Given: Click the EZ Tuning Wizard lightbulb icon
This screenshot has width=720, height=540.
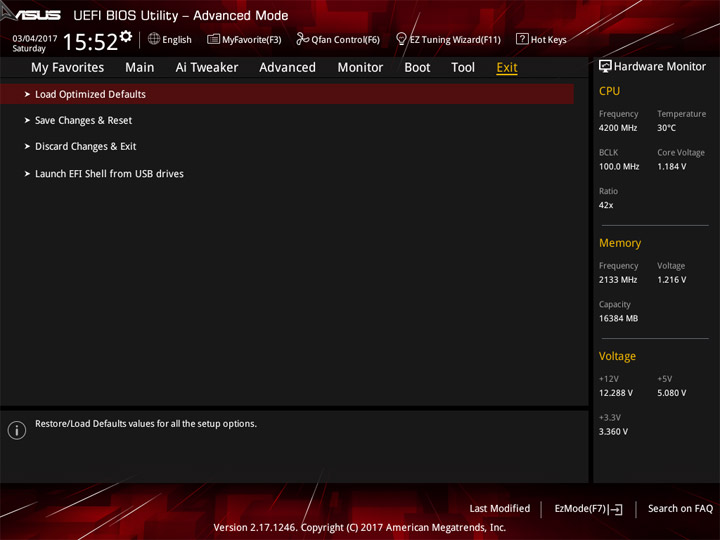Looking at the screenshot, I should [401, 39].
